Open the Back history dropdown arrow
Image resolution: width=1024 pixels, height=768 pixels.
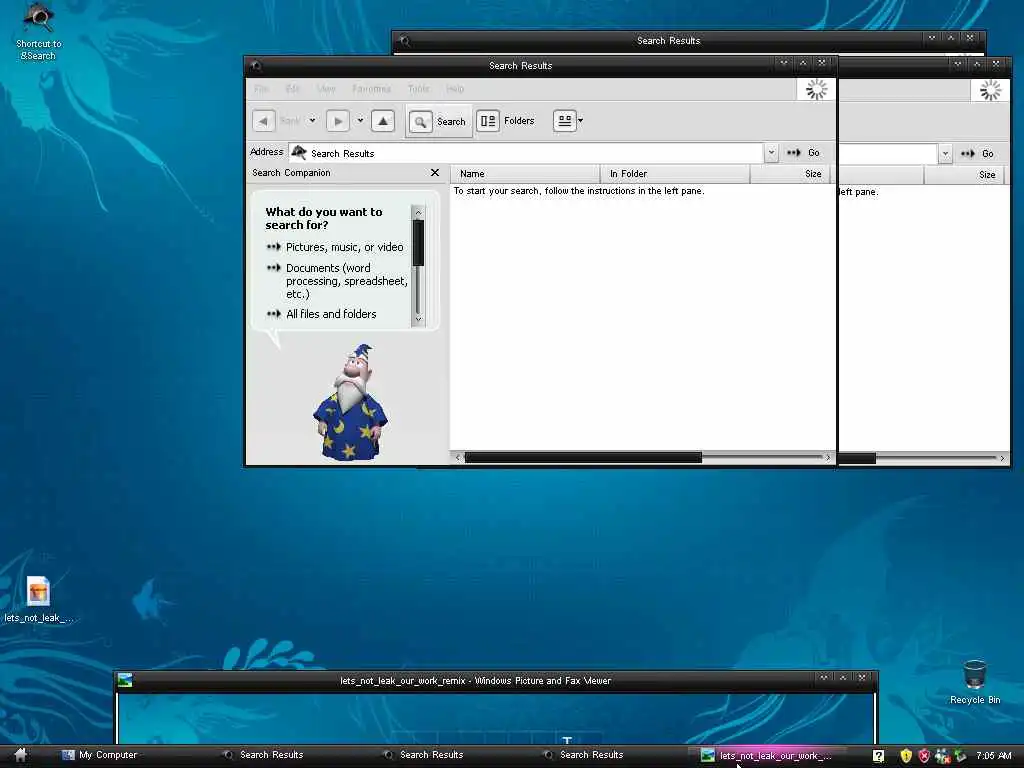[313, 121]
